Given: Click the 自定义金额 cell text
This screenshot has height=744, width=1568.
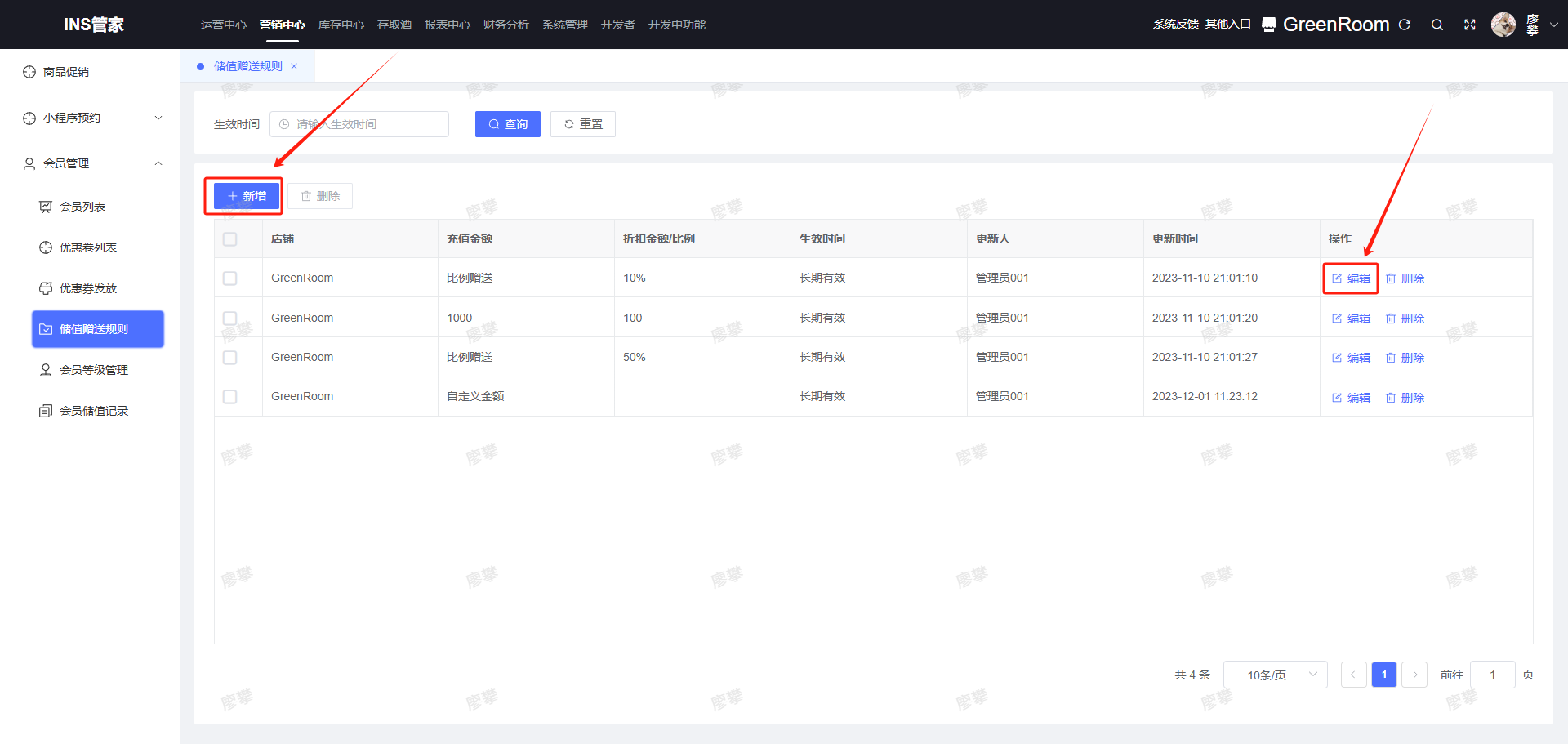Looking at the screenshot, I should tap(475, 396).
